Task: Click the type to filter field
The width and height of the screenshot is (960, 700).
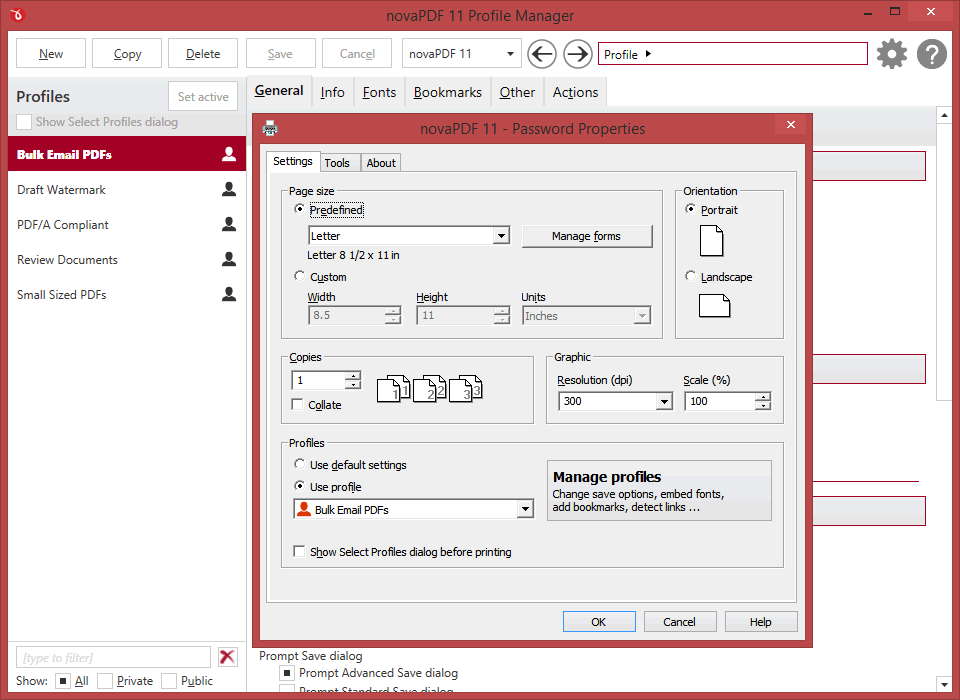Action: point(113,657)
